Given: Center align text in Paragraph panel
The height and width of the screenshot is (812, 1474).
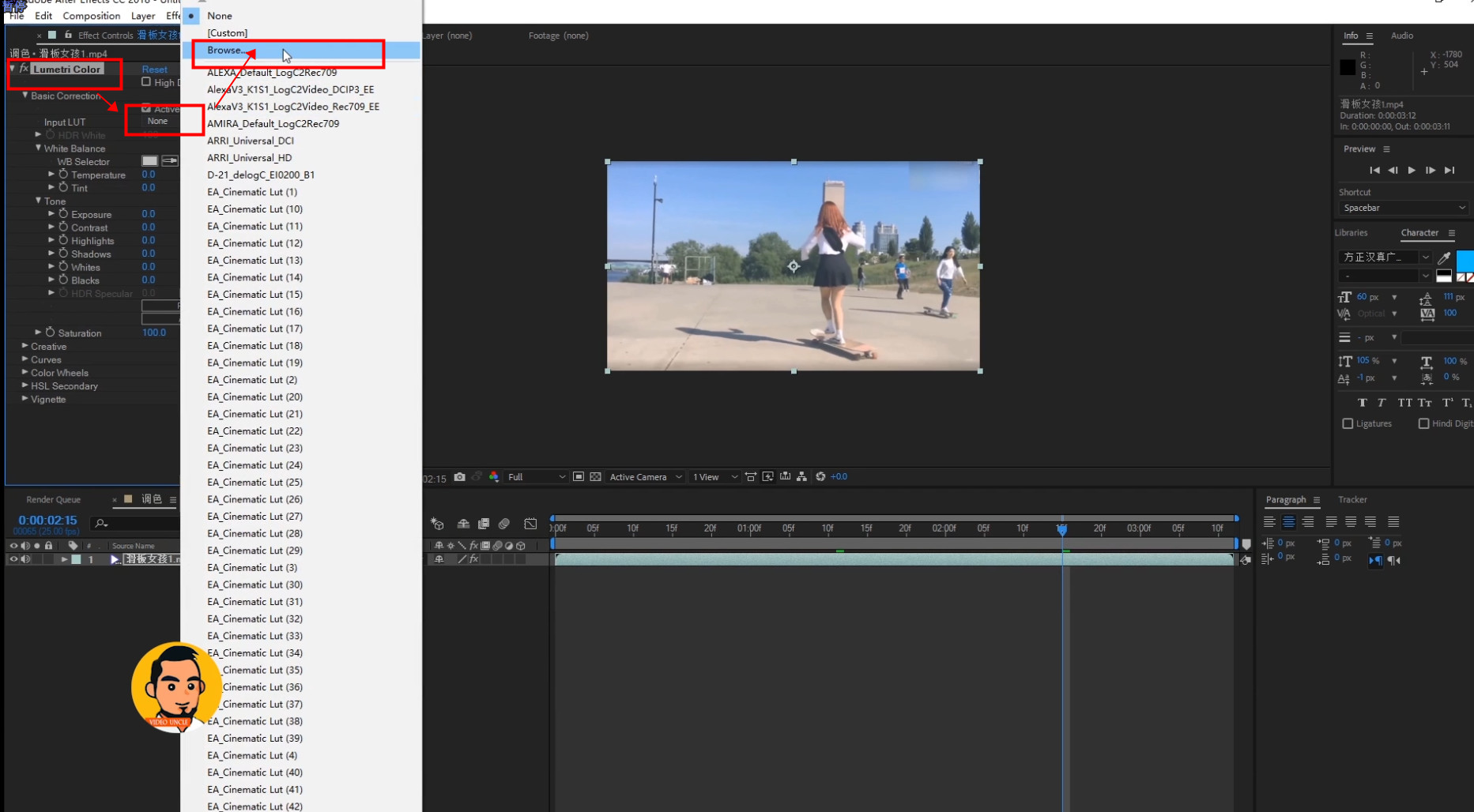Looking at the screenshot, I should click(1288, 521).
